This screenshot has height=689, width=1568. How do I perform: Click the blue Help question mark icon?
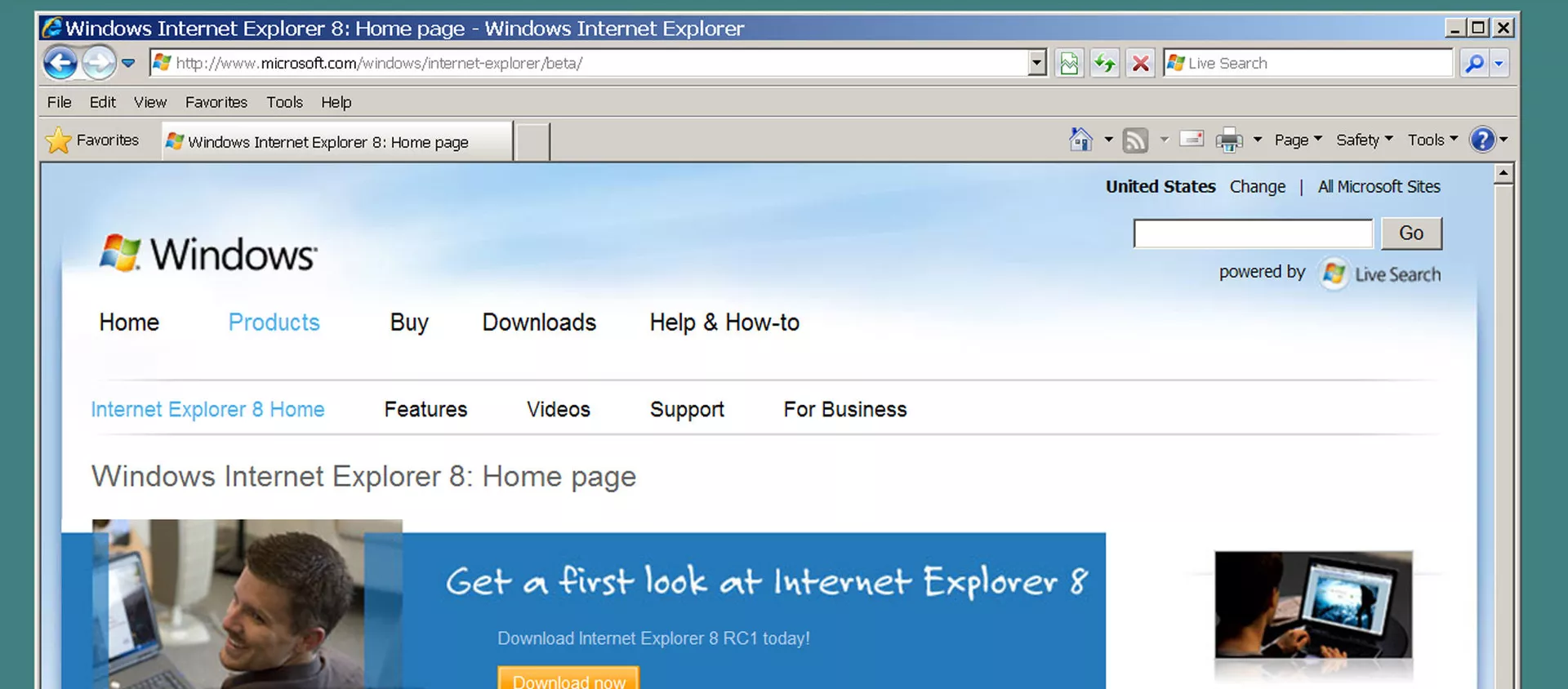pyautogui.click(x=1482, y=140)
